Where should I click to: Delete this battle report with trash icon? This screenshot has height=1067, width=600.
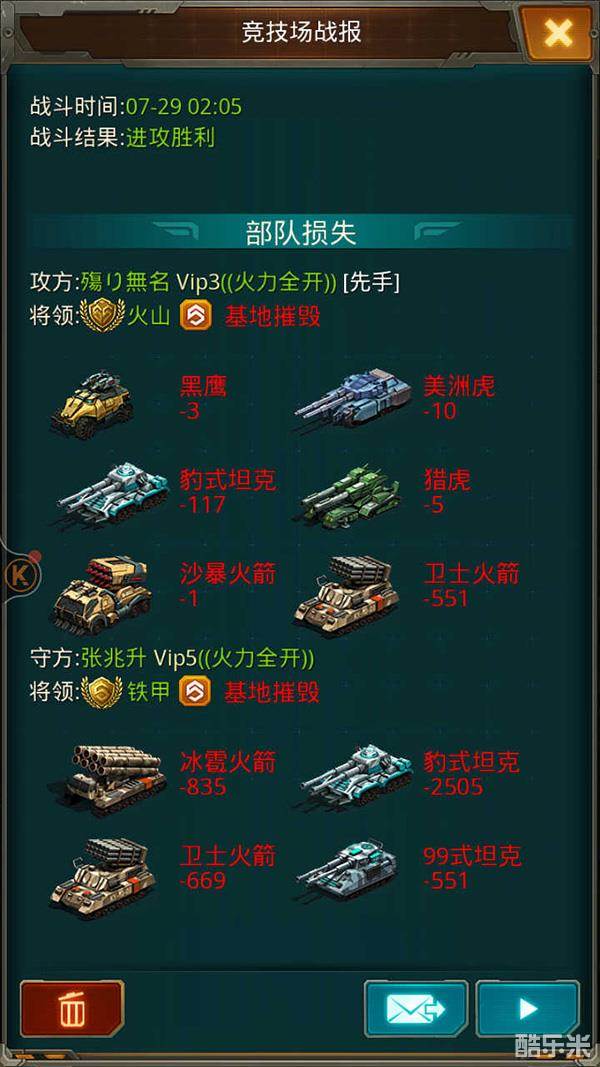72,1008
